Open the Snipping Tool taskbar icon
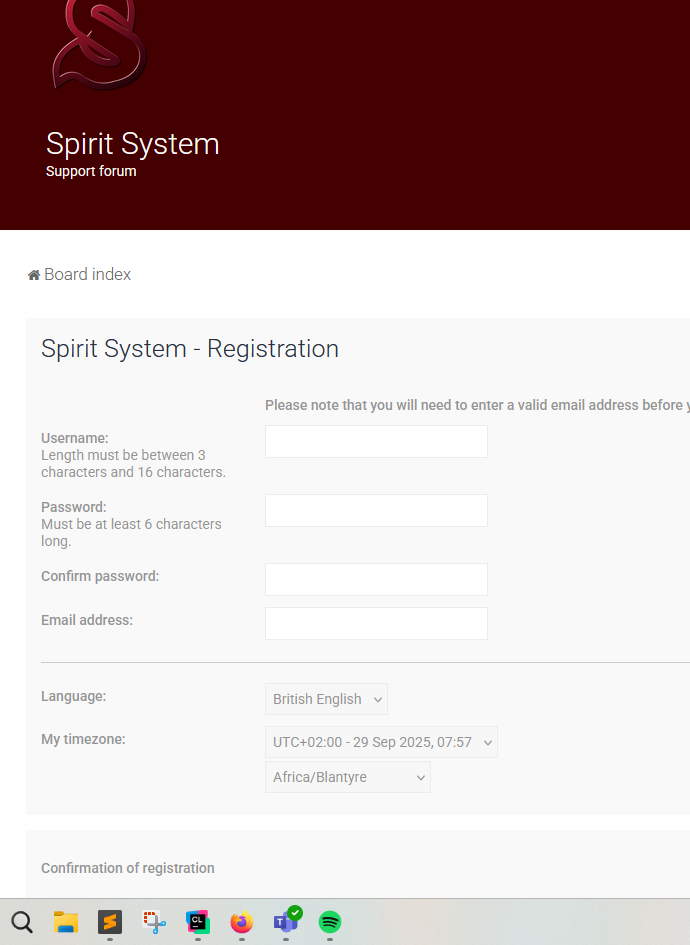 pos(154,922)
